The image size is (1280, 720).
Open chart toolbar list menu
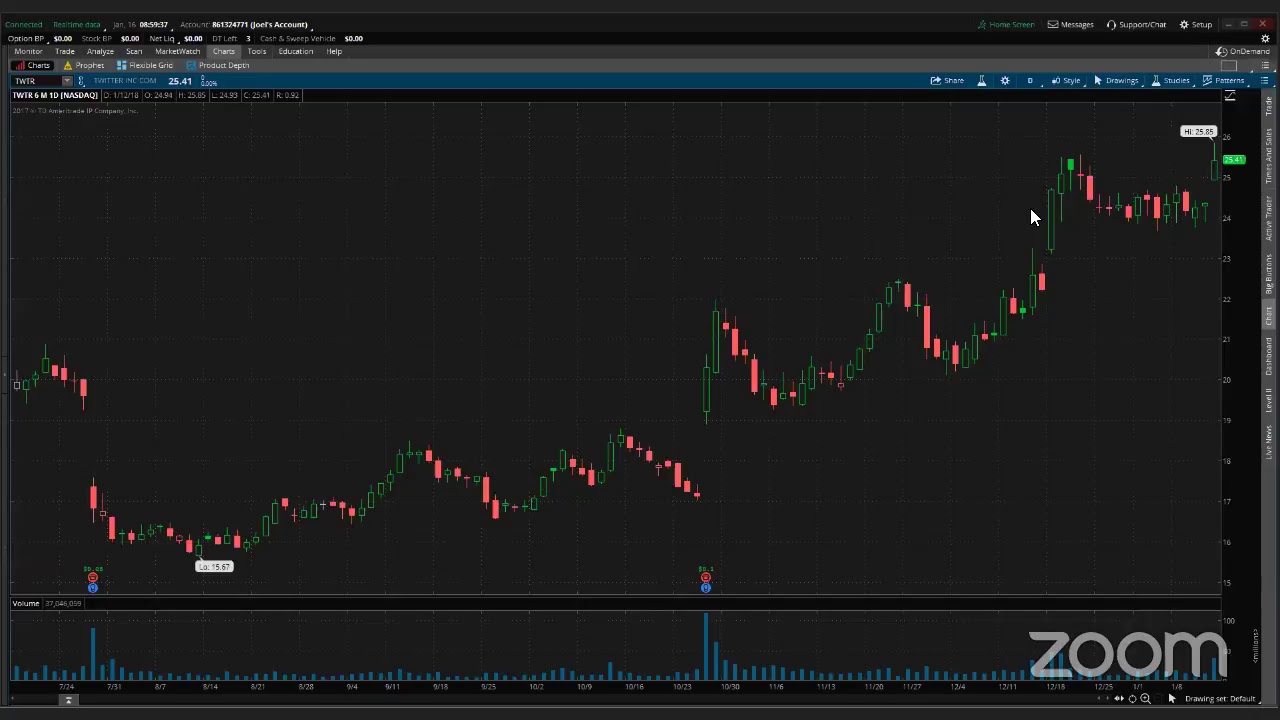point(1264,80)
